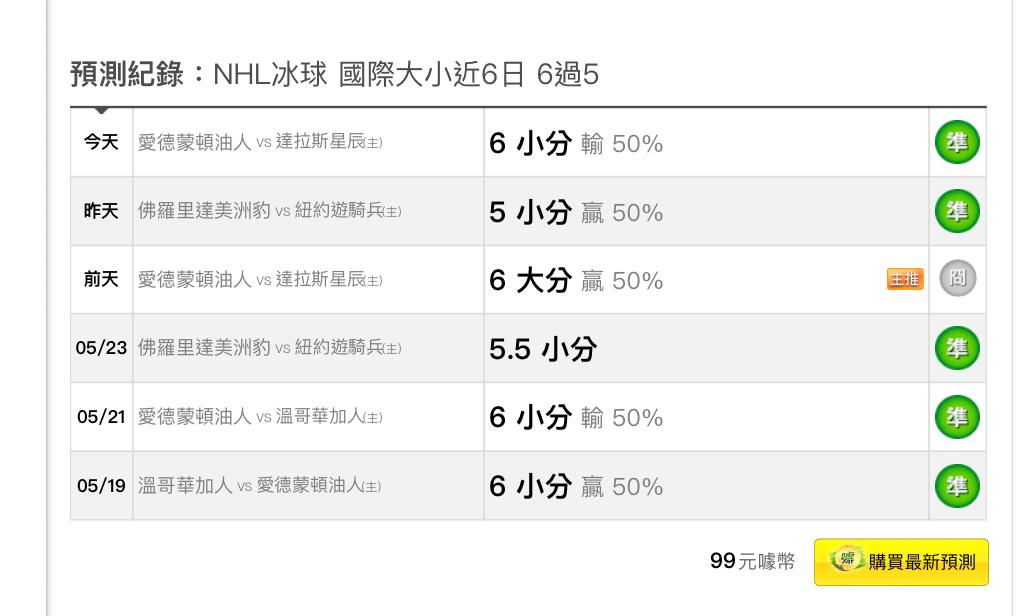Image resolution: width=1025 pixels, height=616 pixels.
Task: Open the 05/23 佛羅里達美洲豹 vs 紐約遊騎兵 game
Action: coord(269,348)
